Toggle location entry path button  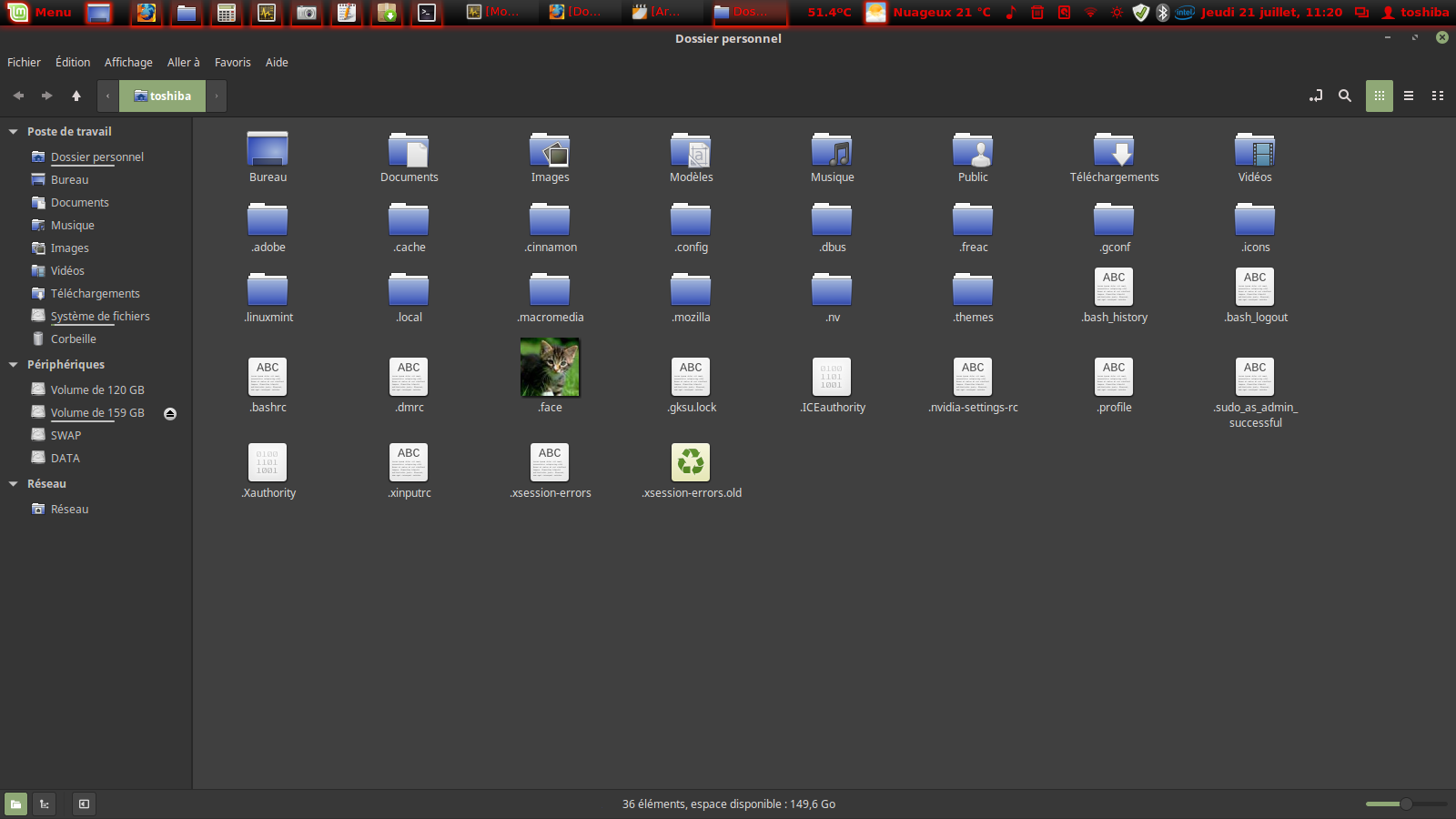point(1316,96)
